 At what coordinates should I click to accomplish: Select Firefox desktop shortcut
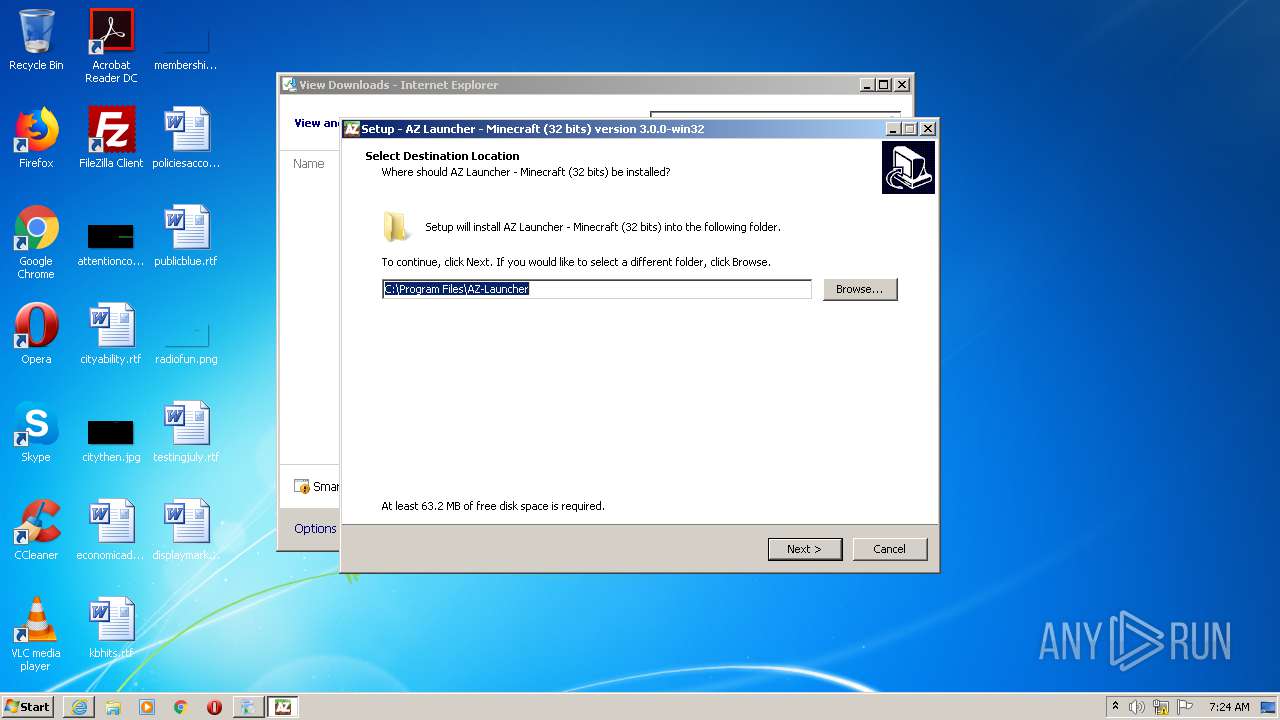(36, 138)
